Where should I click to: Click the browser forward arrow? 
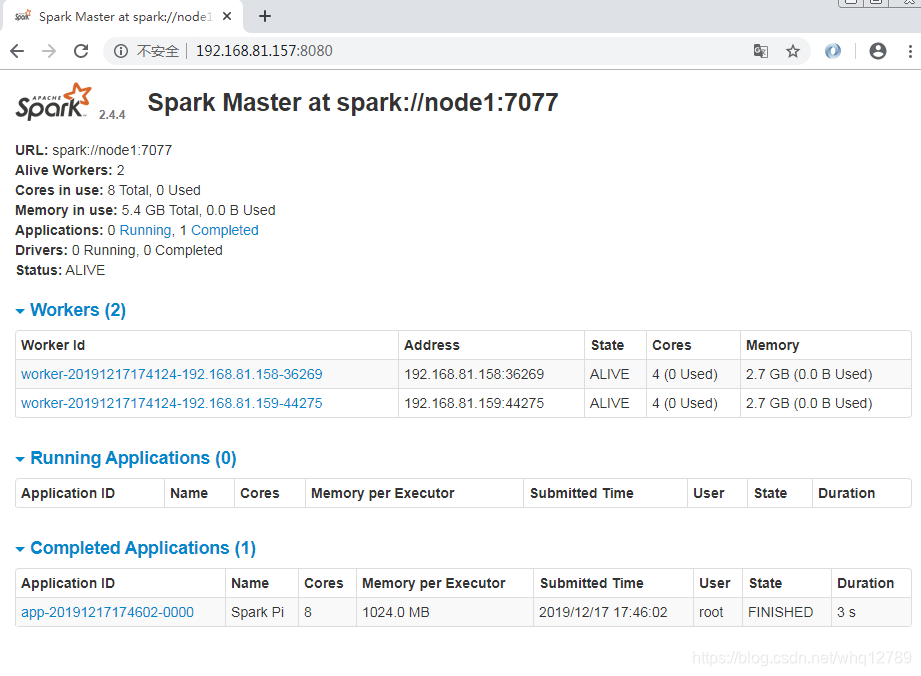click(x=49, y=51)
